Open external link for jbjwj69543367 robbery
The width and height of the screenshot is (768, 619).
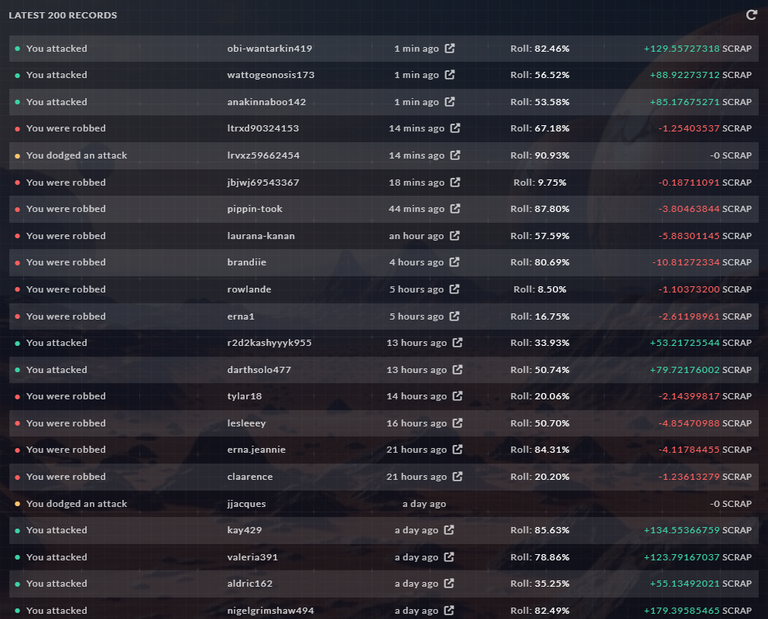[x=455, y=182]
